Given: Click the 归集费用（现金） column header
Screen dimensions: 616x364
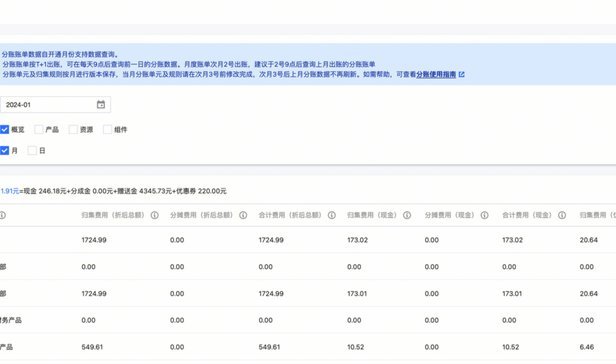Looking at the screenshot, I should tap(372, 215).
